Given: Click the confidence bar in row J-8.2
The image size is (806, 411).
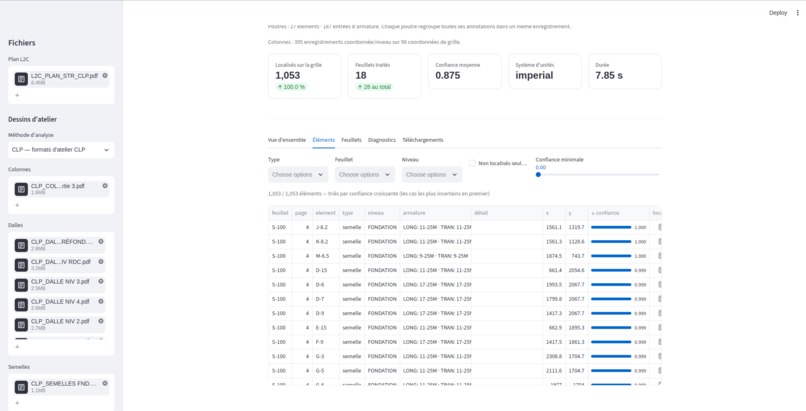Looking at the screenshot, I should point(611,227).
